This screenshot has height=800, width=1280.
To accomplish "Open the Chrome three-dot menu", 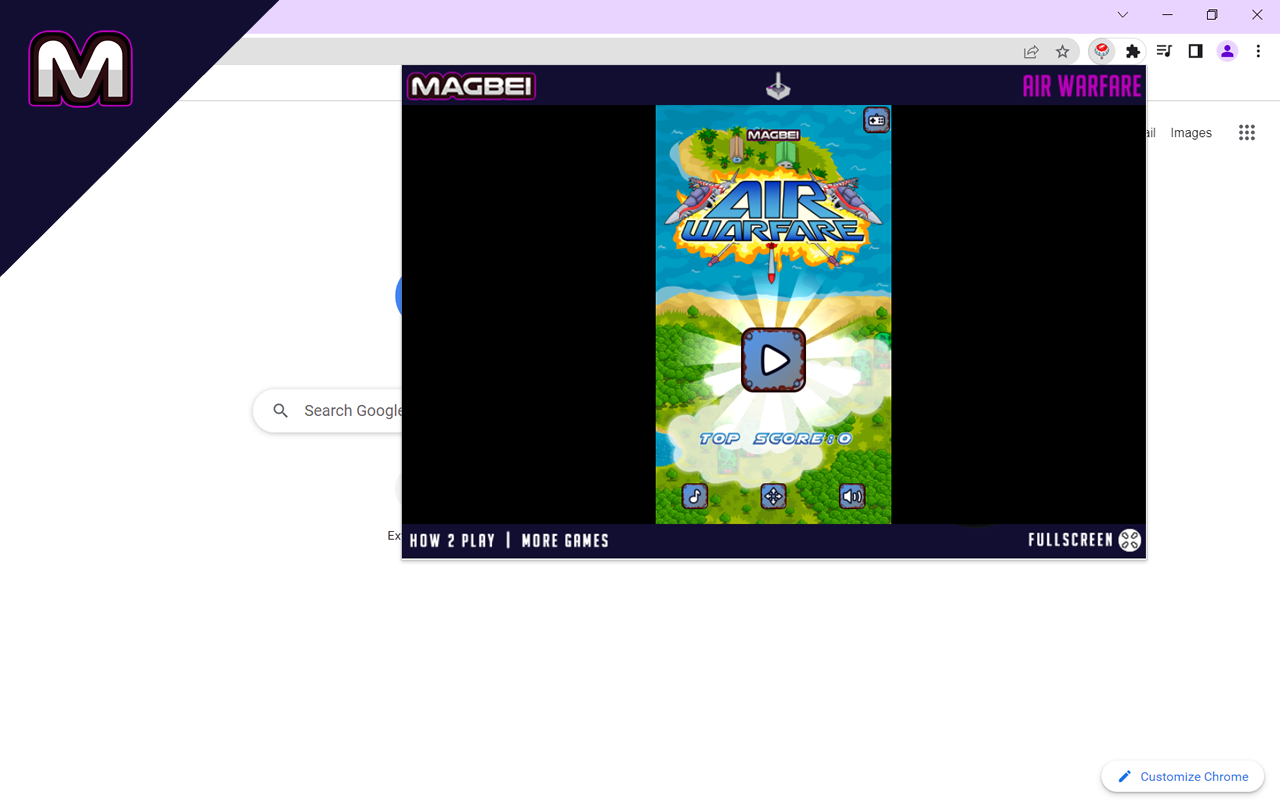I will (1258, 51).
